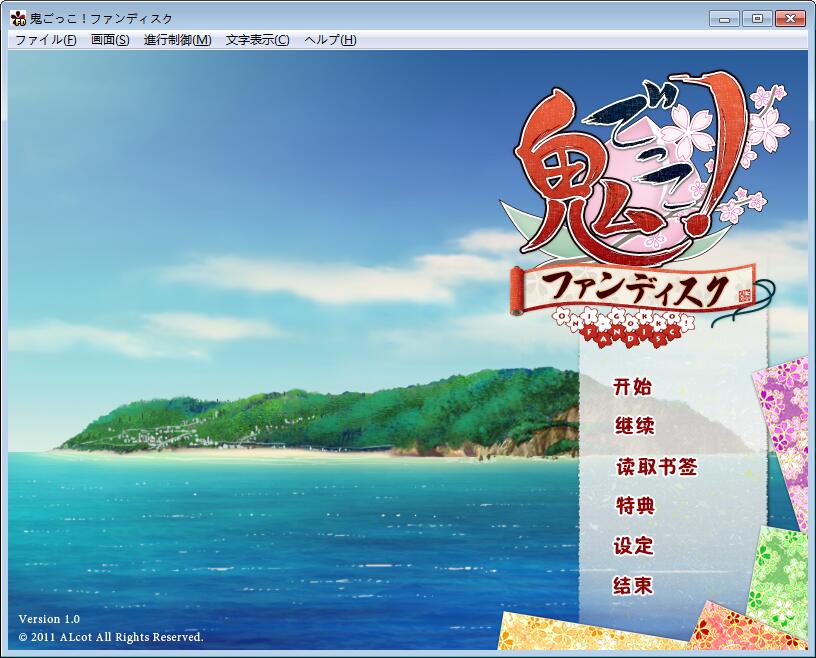816x658 pixels.
Task: Quit the game with 结束
Action: click(633, 586)
